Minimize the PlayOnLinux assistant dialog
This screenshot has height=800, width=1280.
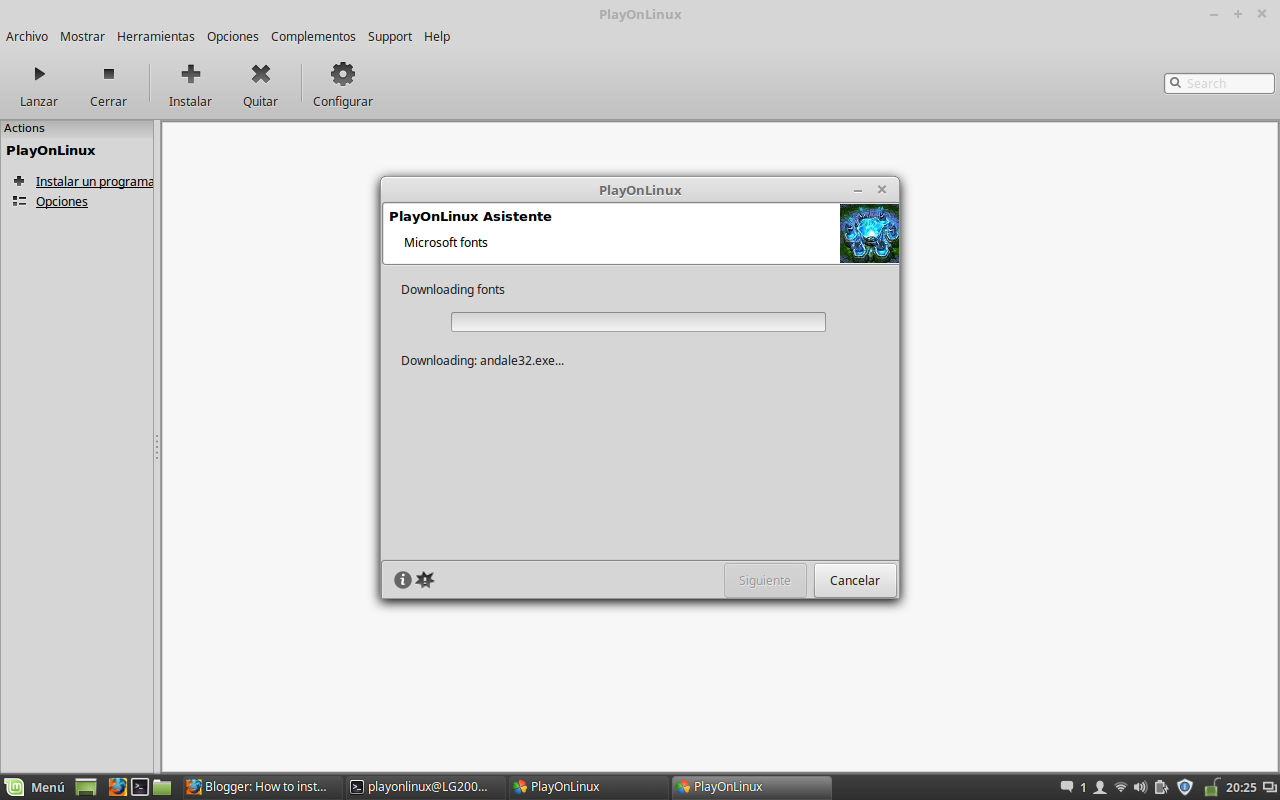pyautogui.click(x=858, y=190)
